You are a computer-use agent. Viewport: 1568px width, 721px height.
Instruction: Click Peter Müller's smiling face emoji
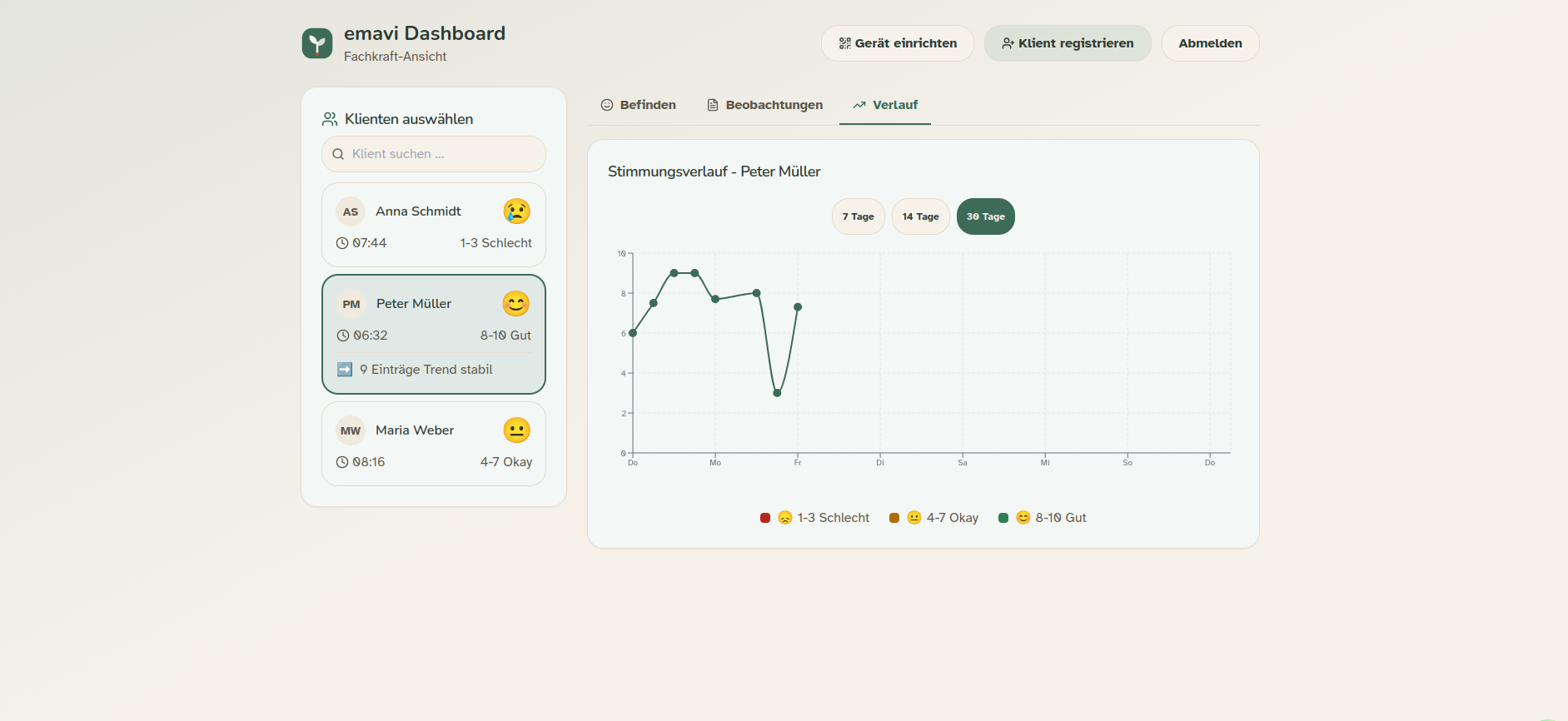pos(516,304)
